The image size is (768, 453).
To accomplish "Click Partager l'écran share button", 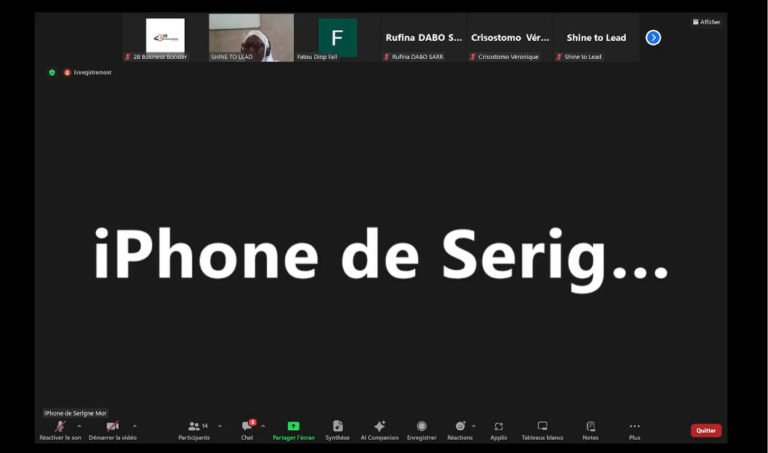I will [x=293, y=428].
